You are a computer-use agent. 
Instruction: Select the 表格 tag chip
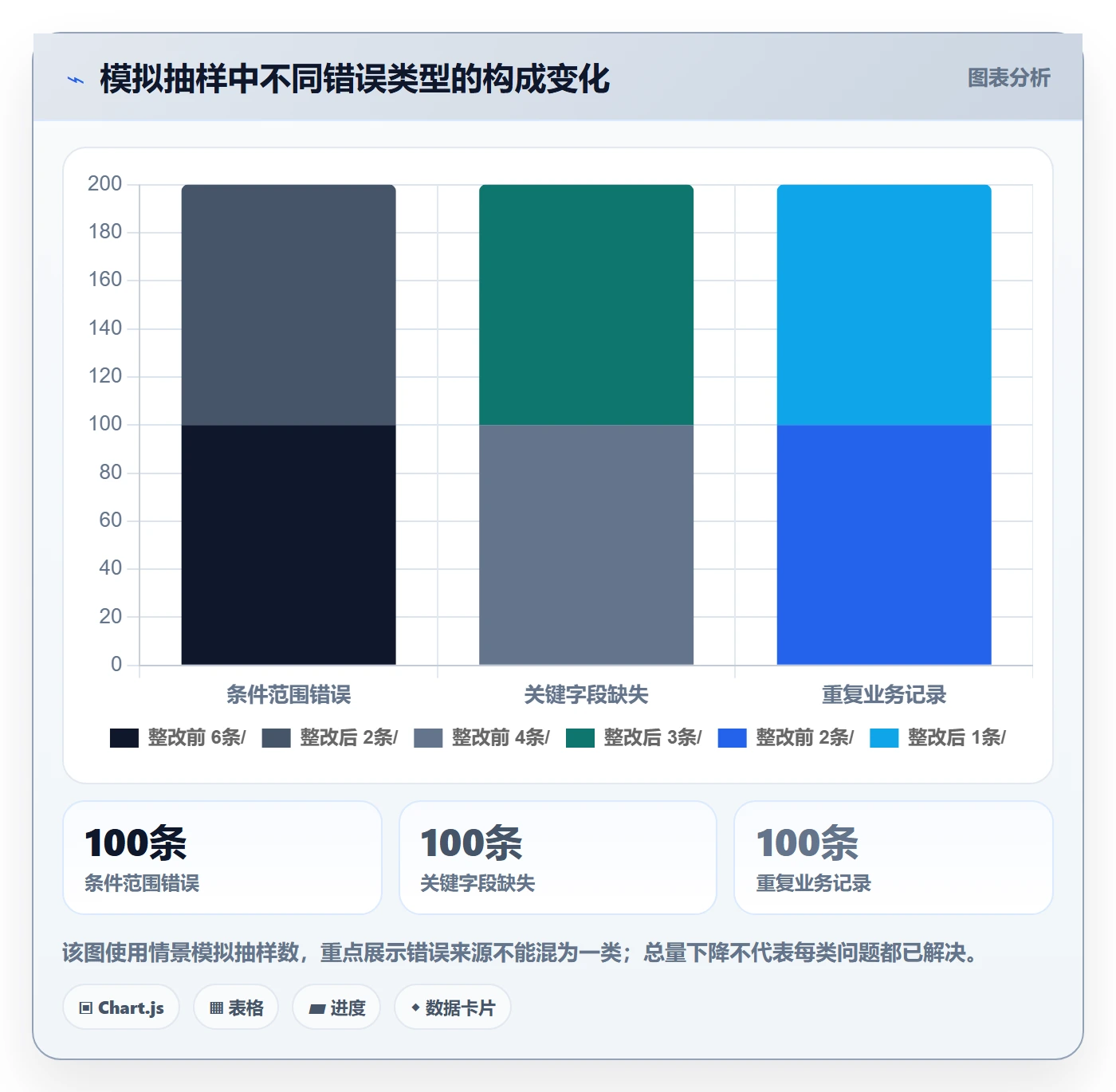(x=236, y=1008)
